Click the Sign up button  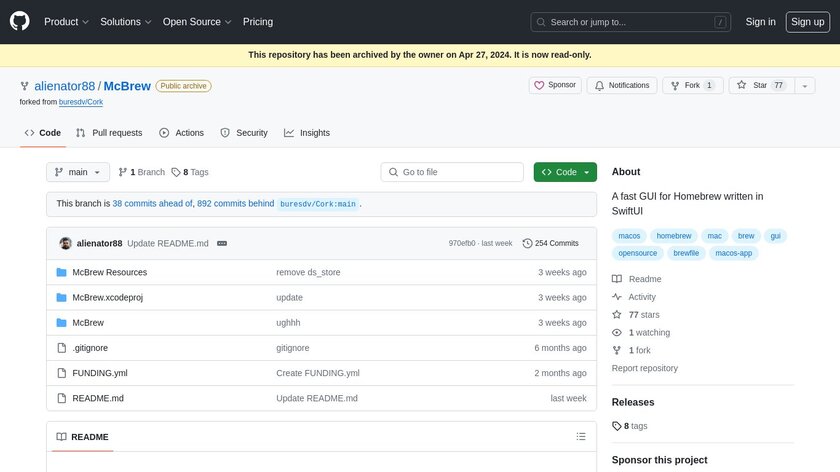806,21
